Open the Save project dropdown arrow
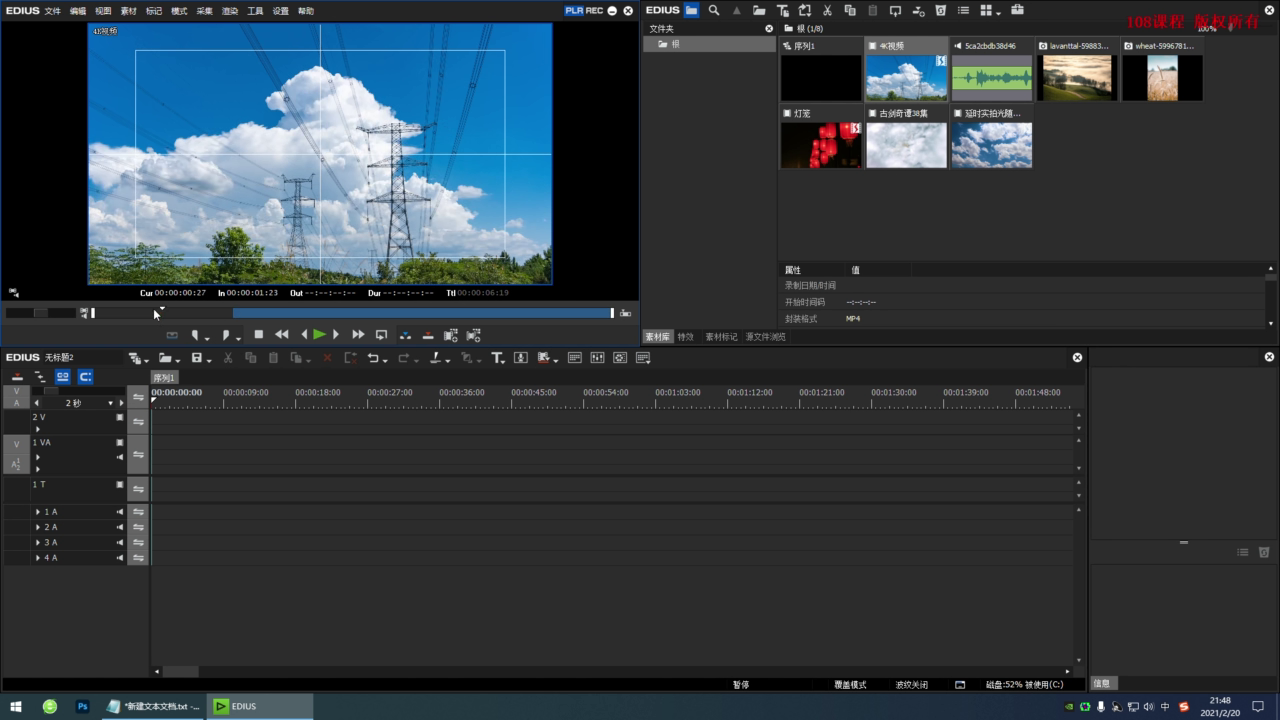The width and height of the screenshot is (1280, 720). 208,360
